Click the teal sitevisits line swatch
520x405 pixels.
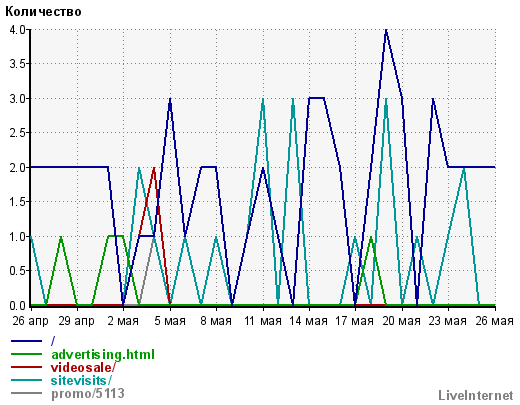coord(27,380)
